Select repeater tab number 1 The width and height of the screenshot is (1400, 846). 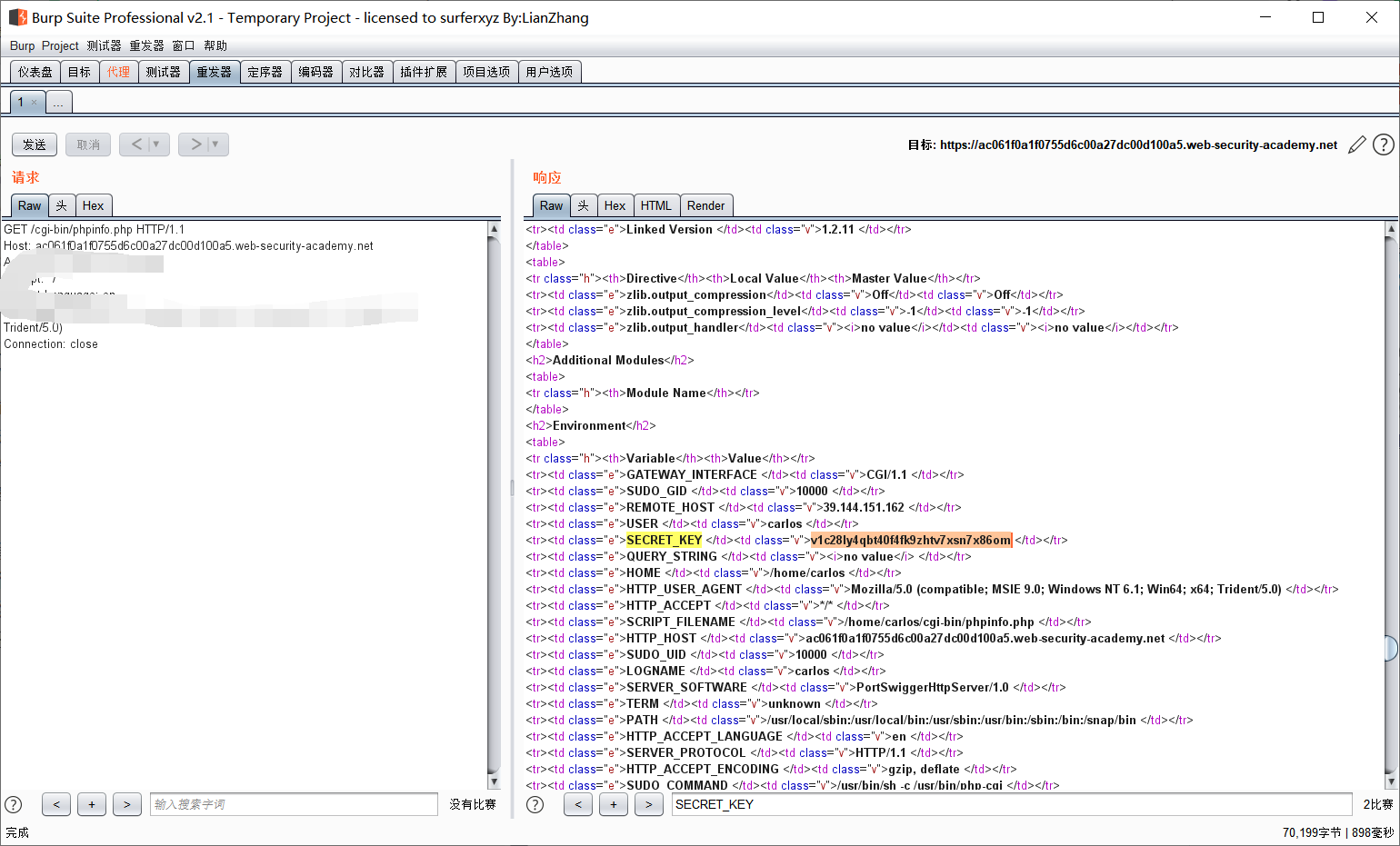(x=21, y=103)
